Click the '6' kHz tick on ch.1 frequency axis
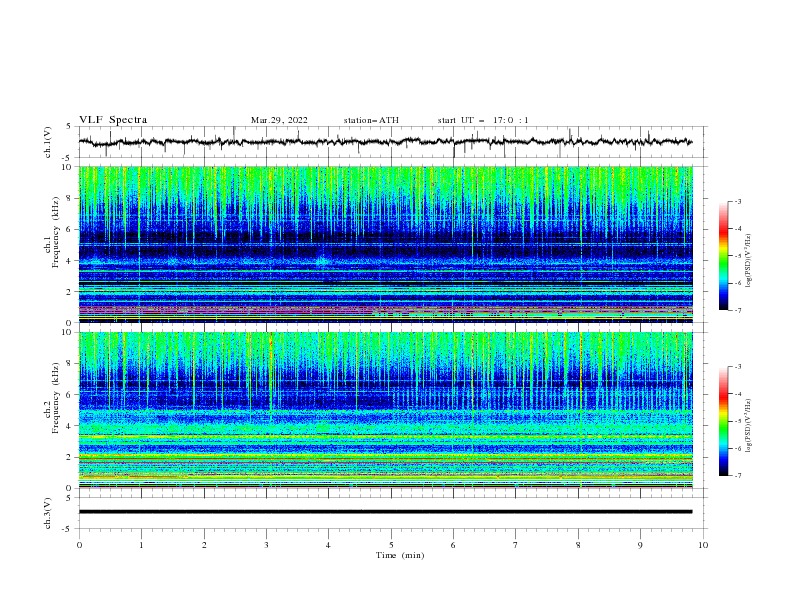The height and width of the screenshot is (612, 792). coord(69,229)
